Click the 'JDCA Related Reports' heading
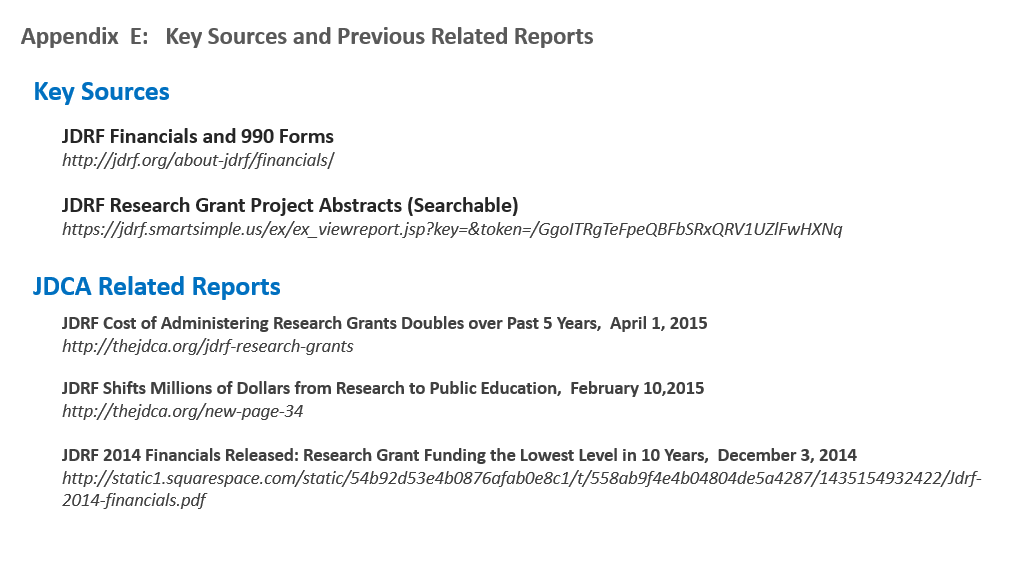The image size is (1024, 576). (157, 287)
